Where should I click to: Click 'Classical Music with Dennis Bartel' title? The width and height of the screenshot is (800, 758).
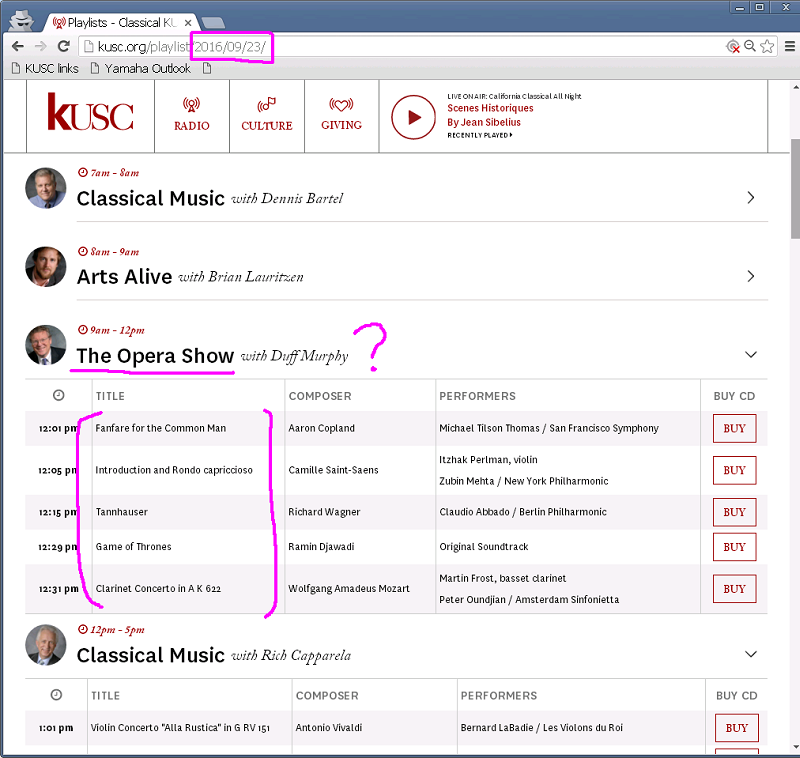tap(210, 198)
